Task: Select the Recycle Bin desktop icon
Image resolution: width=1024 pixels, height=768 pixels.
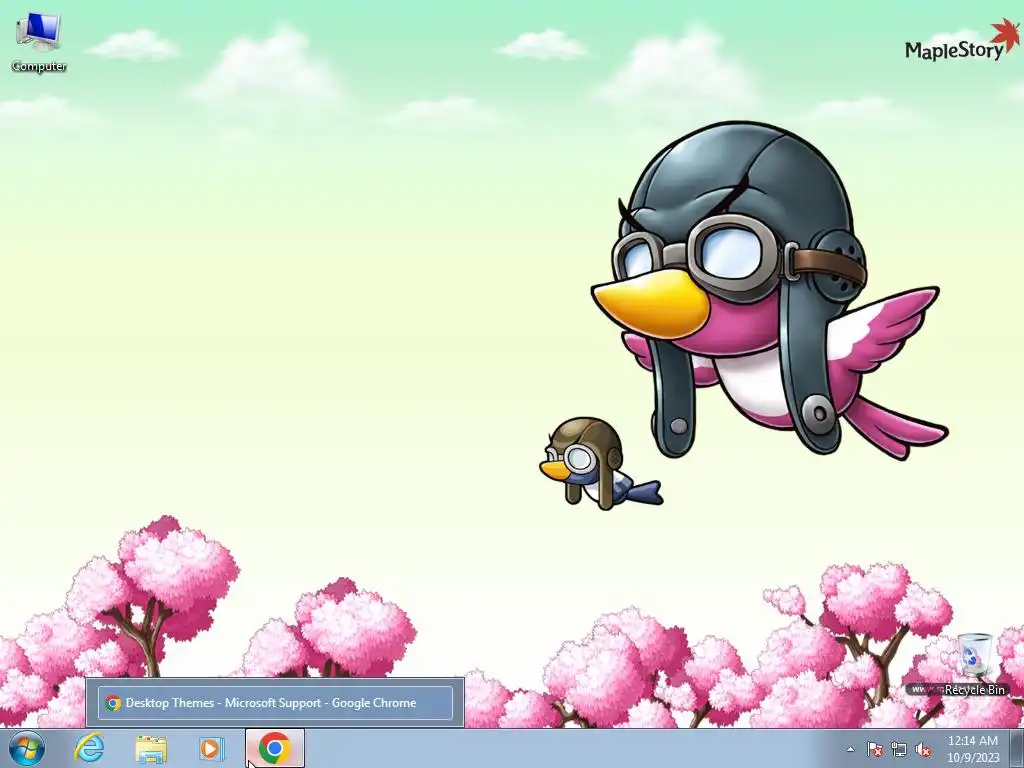Action: click(x=974, y=664)
